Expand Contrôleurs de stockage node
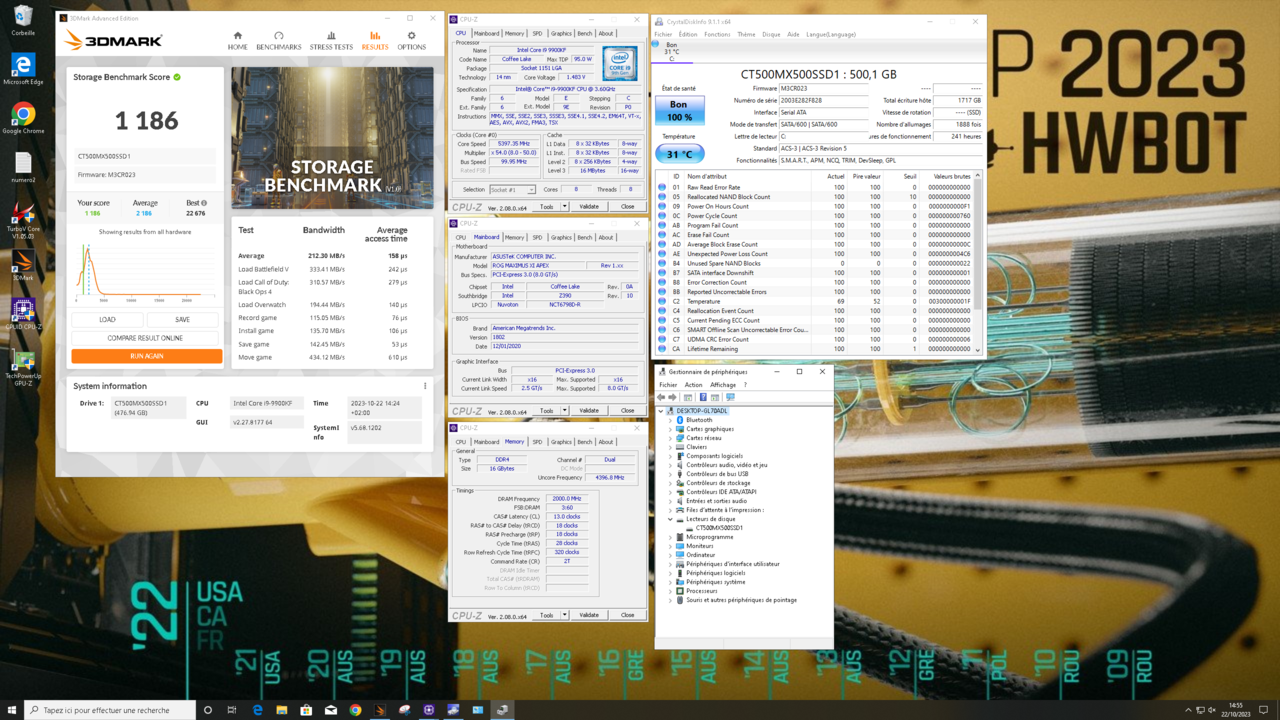This screenshot has height=720, width=1280. tap(671, 483)
